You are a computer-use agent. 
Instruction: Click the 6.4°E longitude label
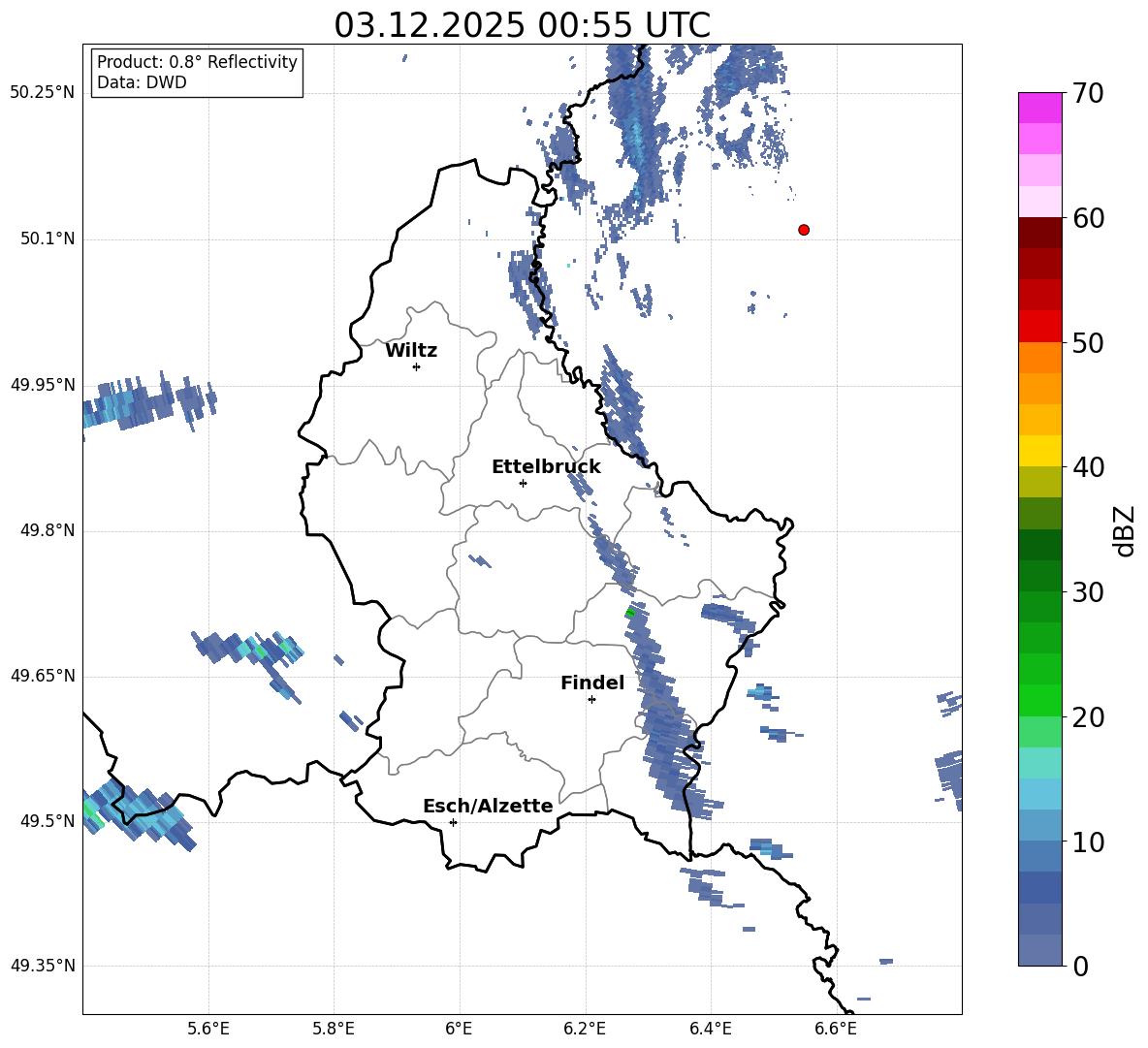(x=710, y=1029)
